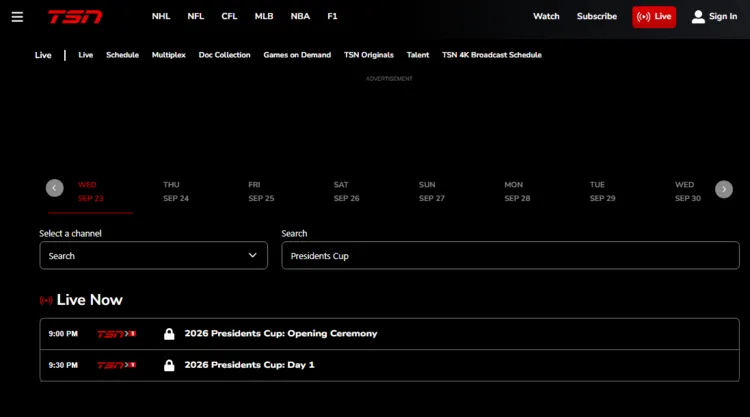750x417 pixels.
Task: Open 2026 Presidents Cup: Opening Ceremony
Action: click(x=281, y=333)
